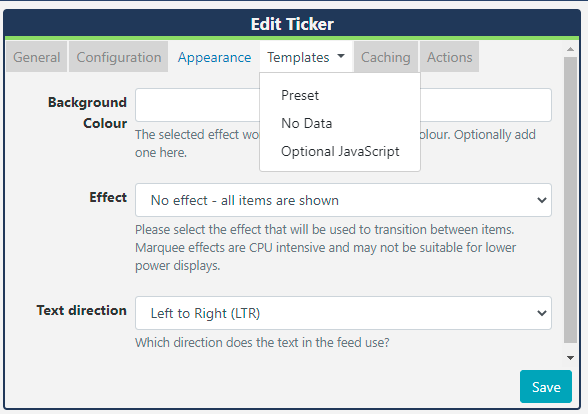Click the scrollbar up arrow
Image resolution: width=588 pixels, height=414 pixels.
tap(570, 49)
